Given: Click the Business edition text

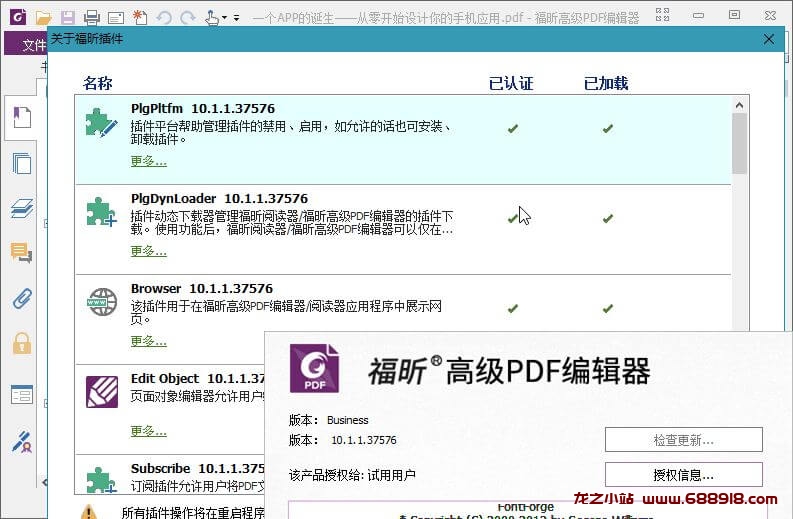Looking at the screenshot, I should pyautogui.click(x=347, y=420).
